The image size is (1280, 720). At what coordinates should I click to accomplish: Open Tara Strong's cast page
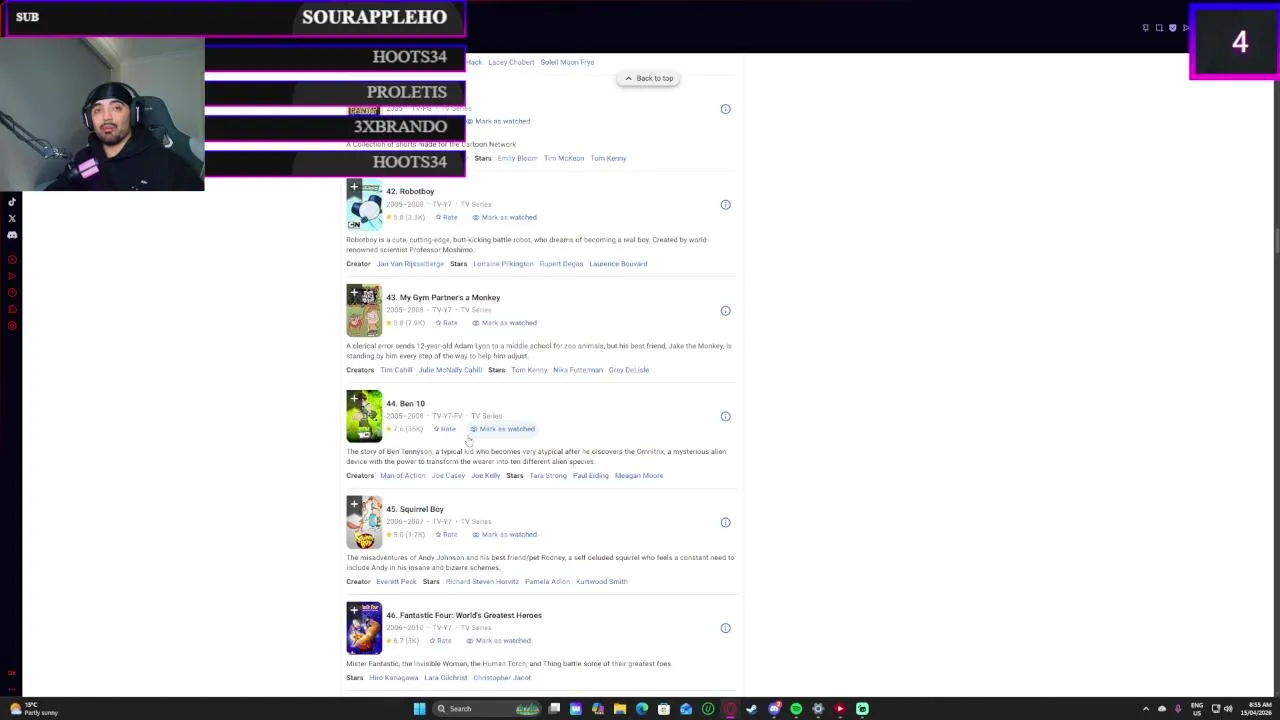(x=548, y=476)
